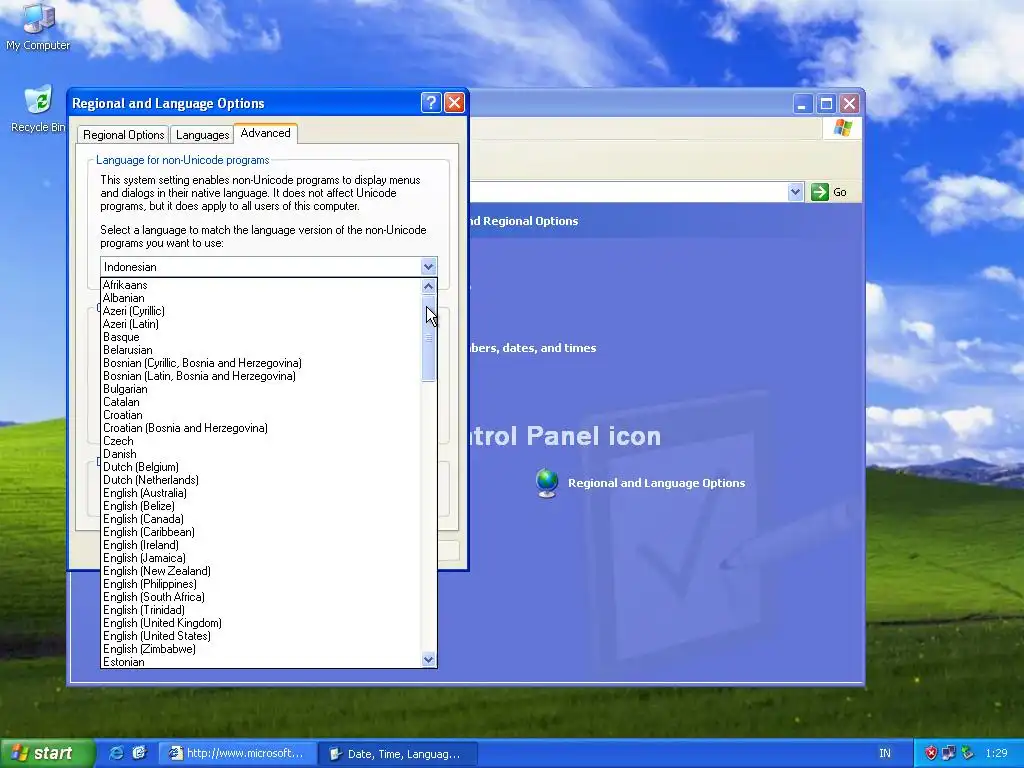Click the green Go arrow in Control Panel window
Viewport: 1024px width, 768px height.
tap(820, 192)
